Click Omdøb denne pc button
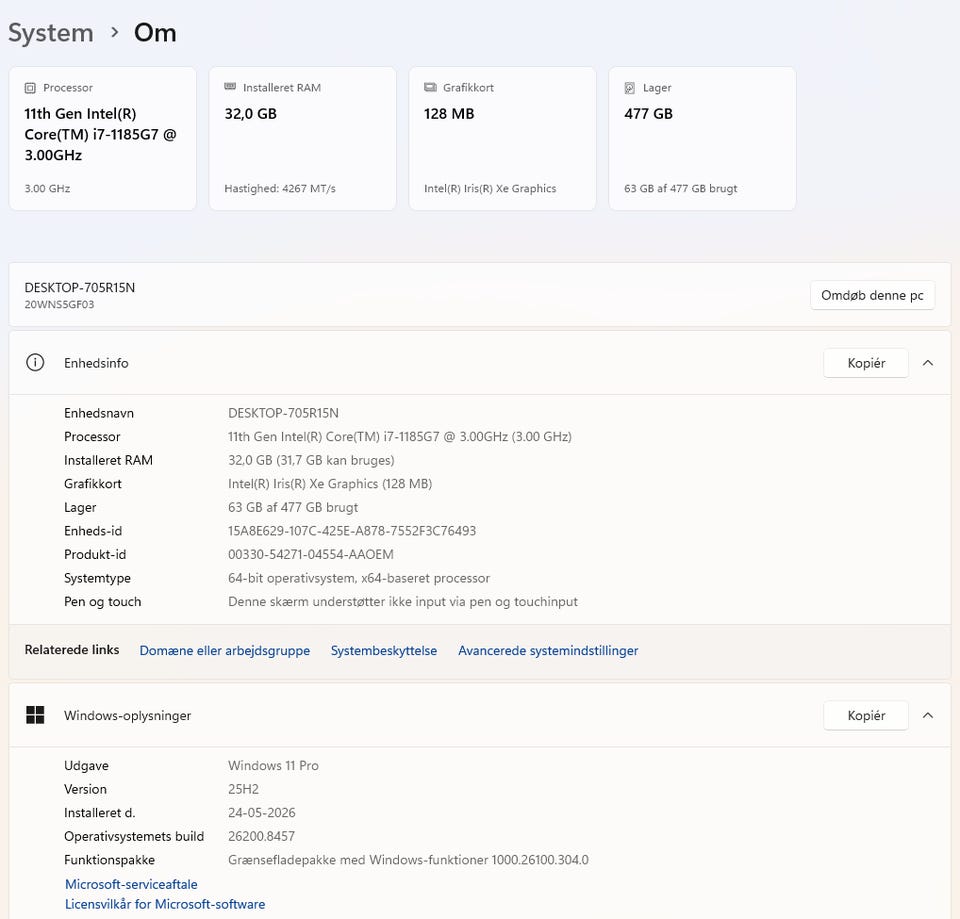The image size is (960, 919). [x=872, y=295]
